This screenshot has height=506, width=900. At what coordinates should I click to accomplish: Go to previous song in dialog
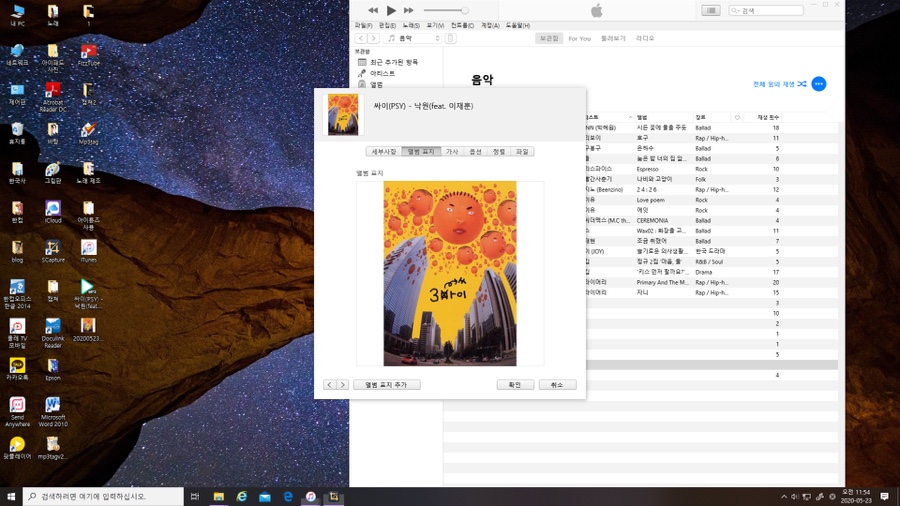pyautogui.click(x=329, y=385)
